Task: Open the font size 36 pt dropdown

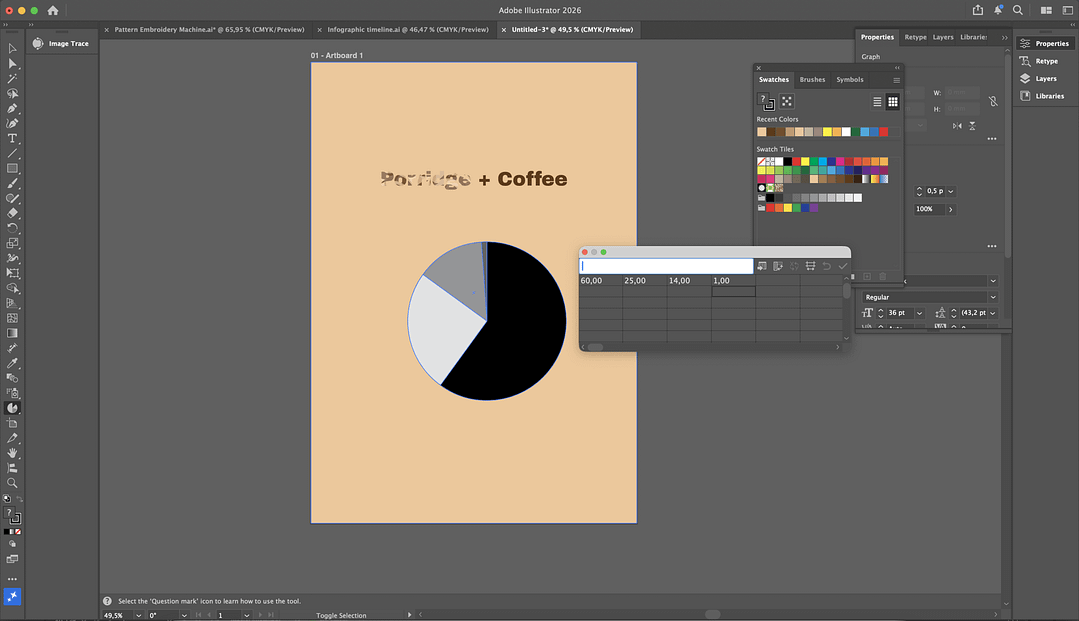Action: 920,313
